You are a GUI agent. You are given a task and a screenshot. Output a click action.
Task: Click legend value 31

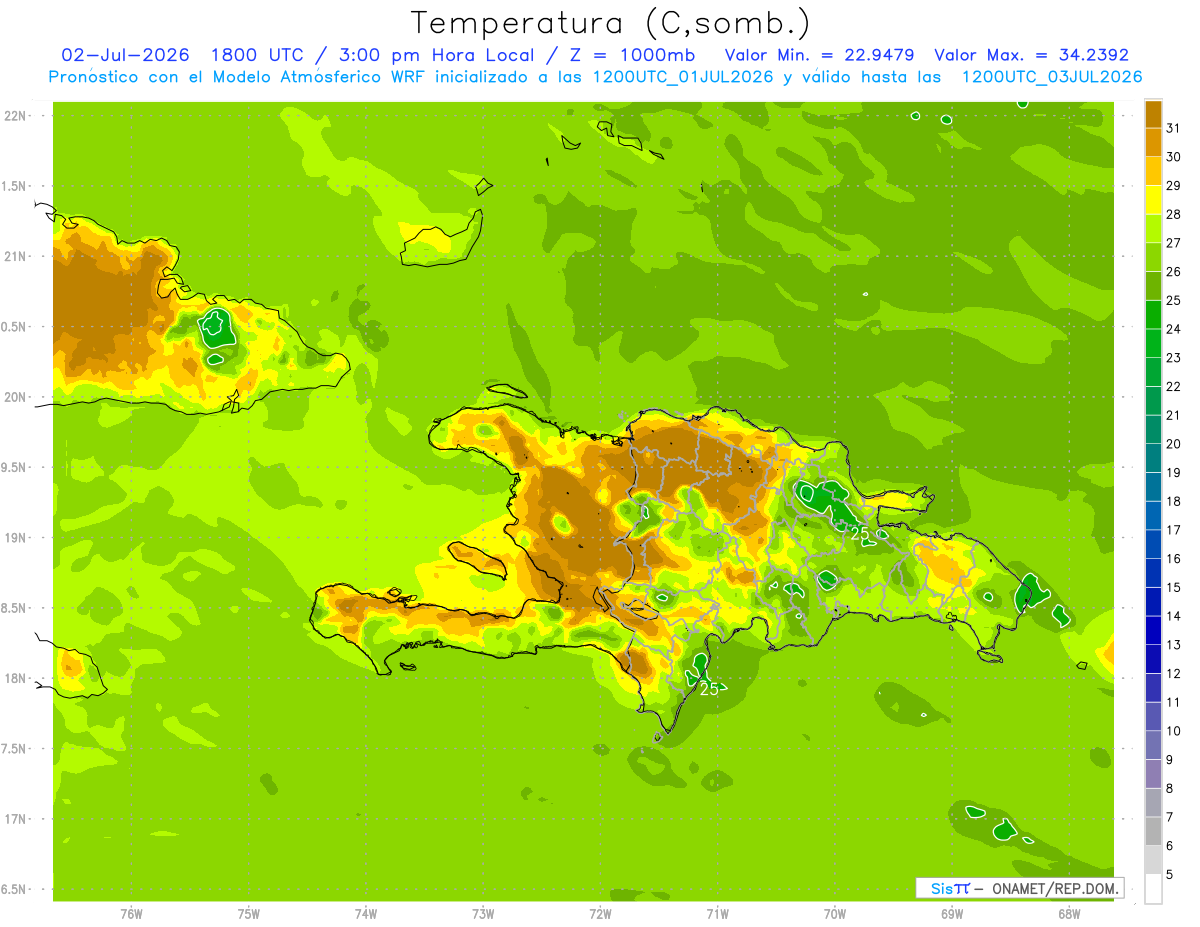click(x=1174, y=127)
